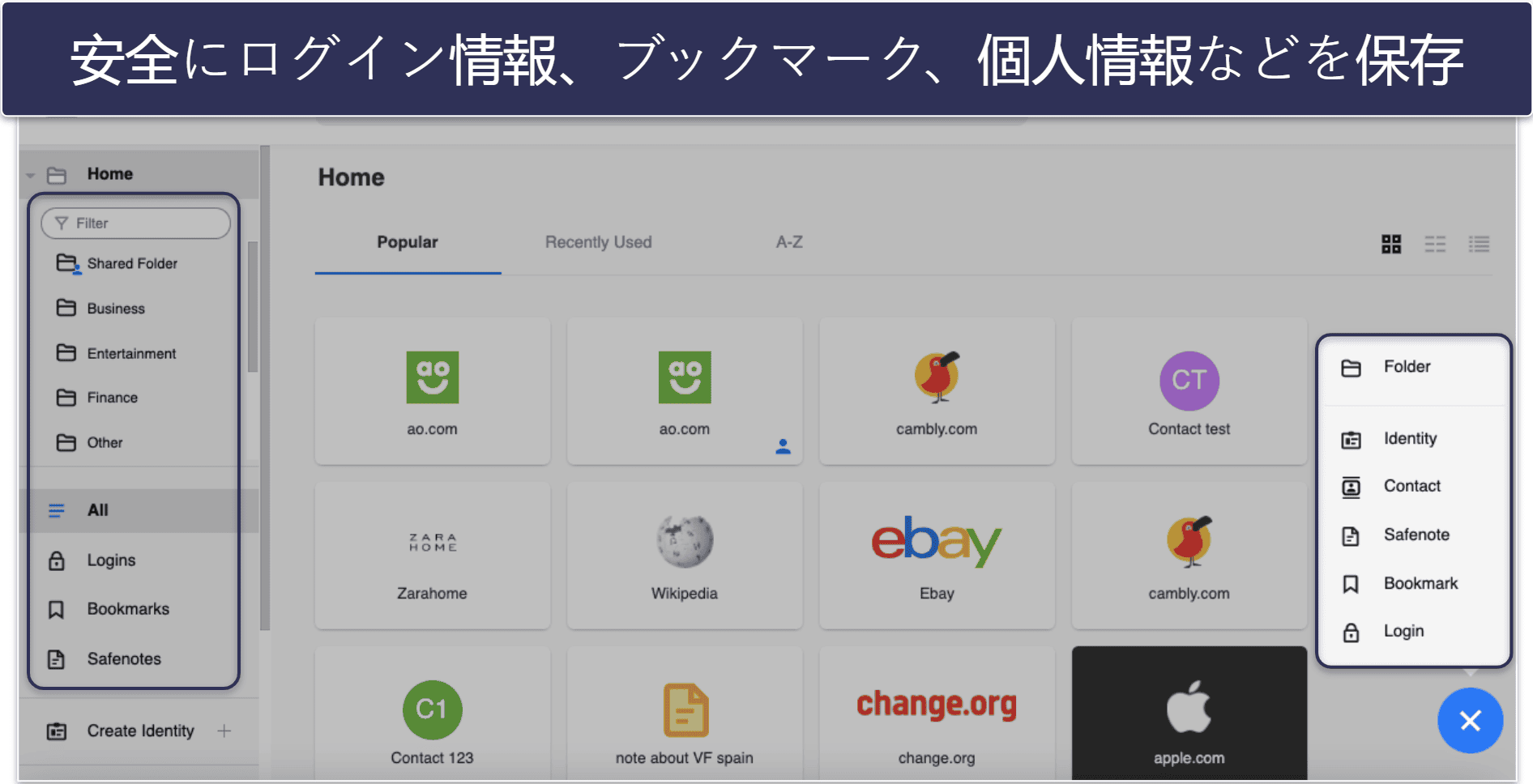The height and width of the screenshot is (784, 1533).
Task: Open the note about VF spain card
Action: [685, 714]
